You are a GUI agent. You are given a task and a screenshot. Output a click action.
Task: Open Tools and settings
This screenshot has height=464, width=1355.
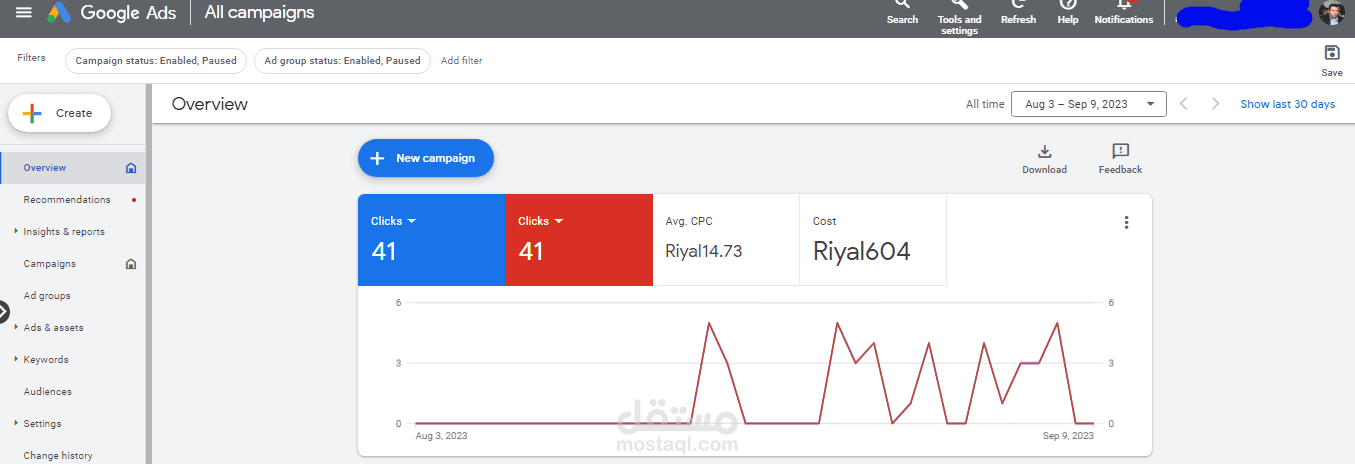[959, 6]
